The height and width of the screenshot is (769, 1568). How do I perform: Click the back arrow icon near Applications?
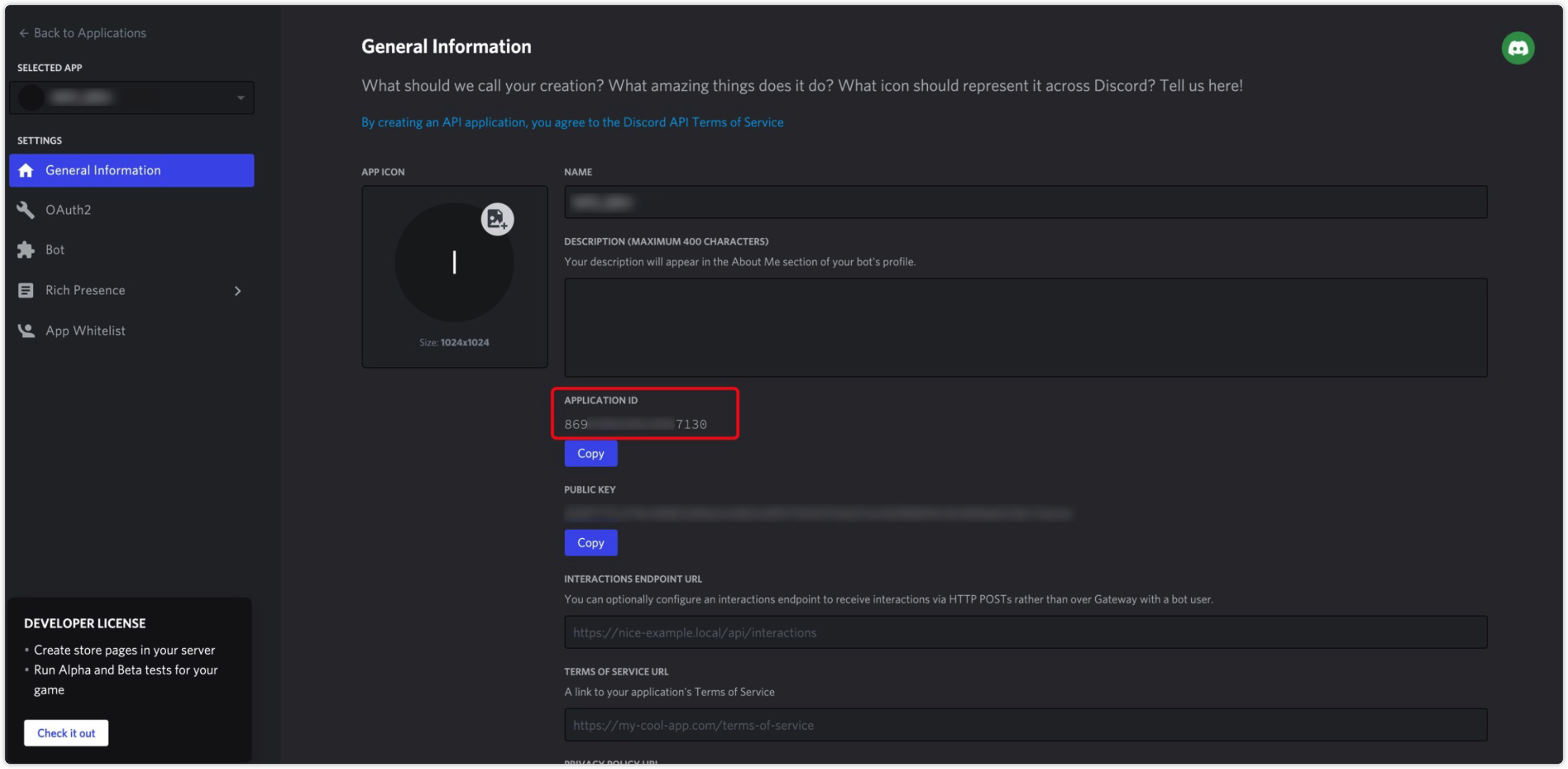tap(24, 33)
